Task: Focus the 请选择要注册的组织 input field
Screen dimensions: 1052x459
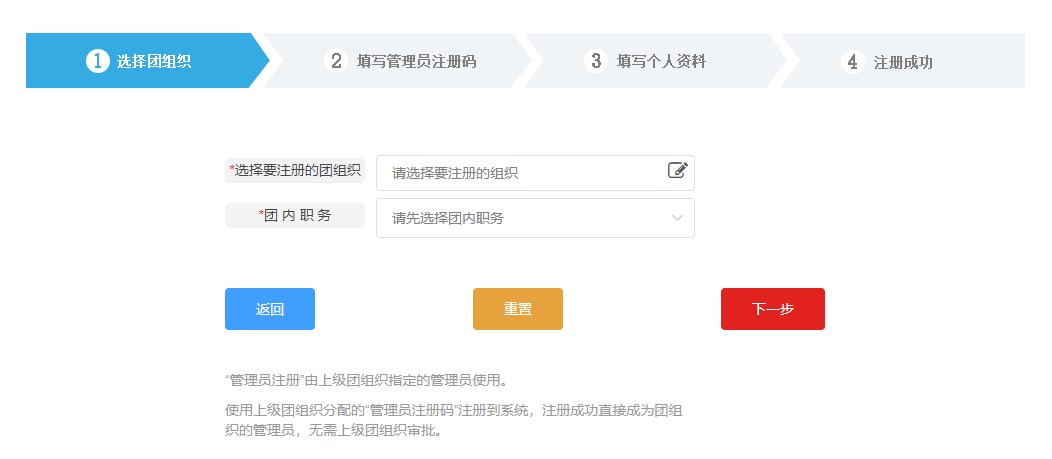Action: pyautogui.click(x=520, y=173)
